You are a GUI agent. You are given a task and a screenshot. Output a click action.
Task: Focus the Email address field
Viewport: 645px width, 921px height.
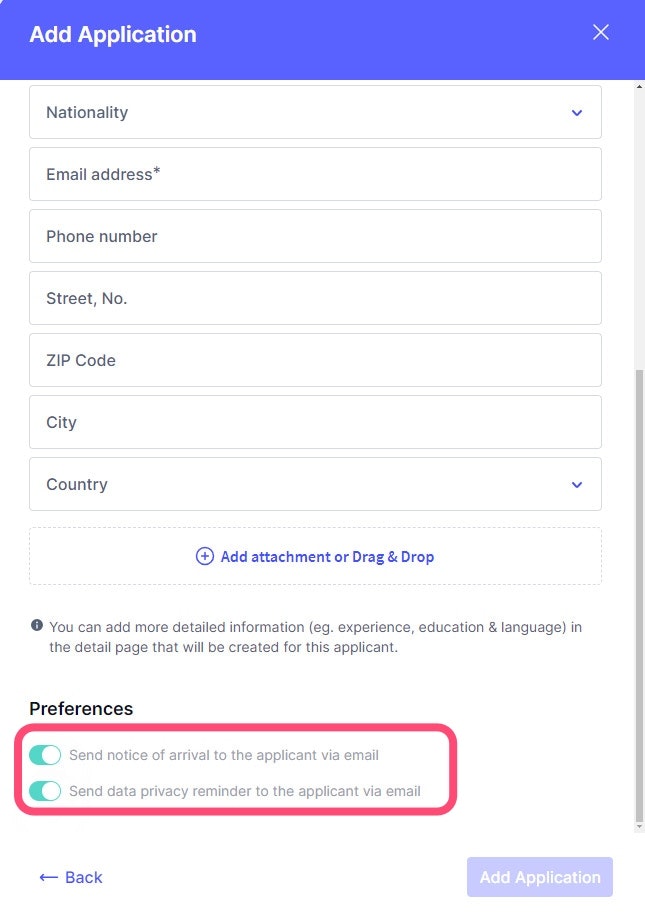click(315, 174)
